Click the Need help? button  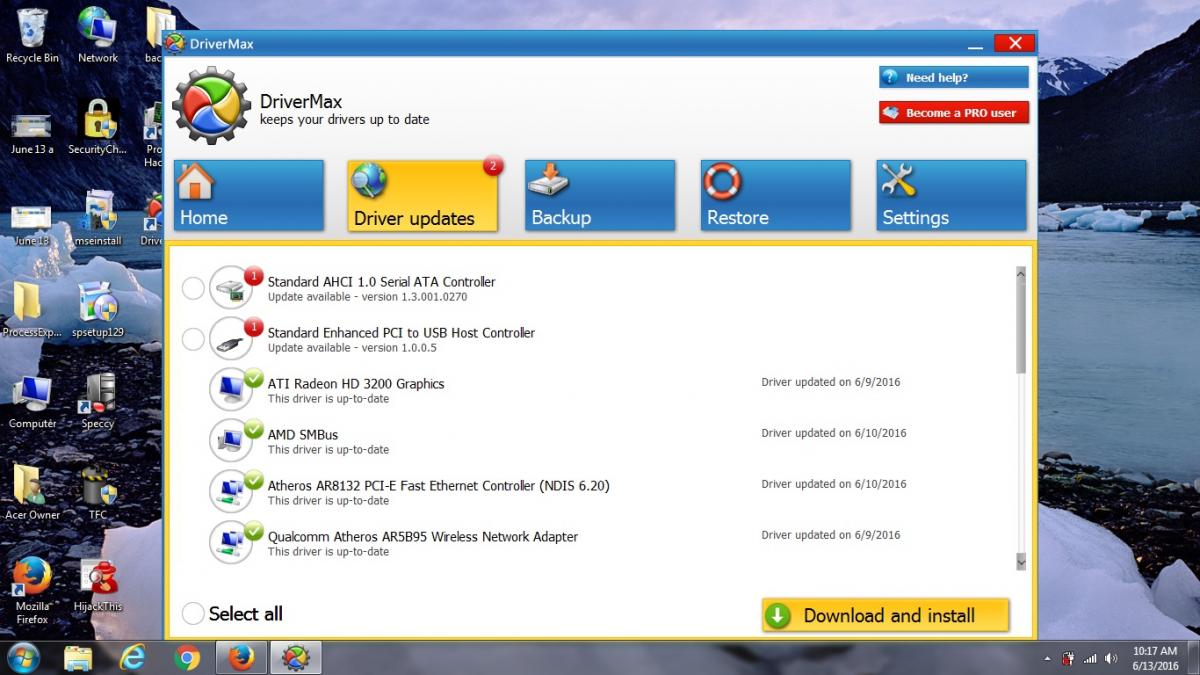click(x=954, y=77)
